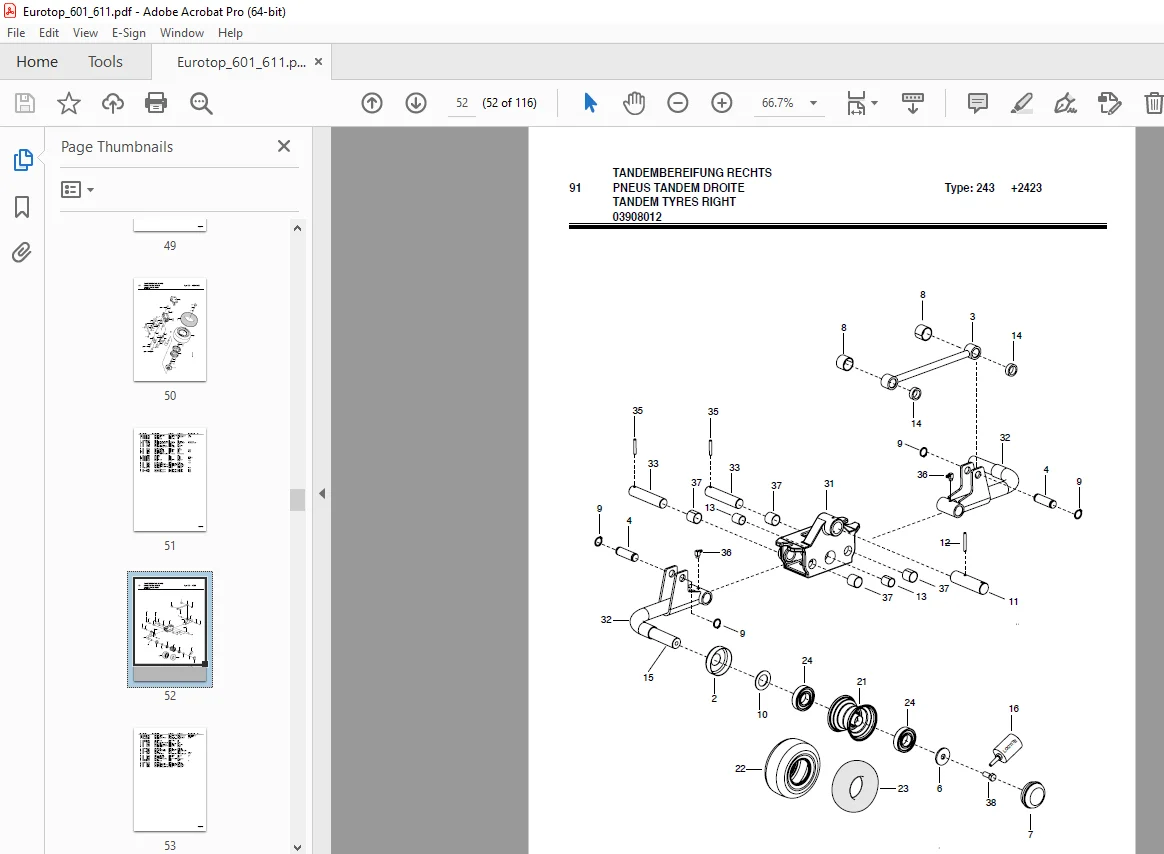Viewport: 1164px width, 854px height.
Task: Click thumbnail panel scroll up arrow
Action: [x=297, y=228]
